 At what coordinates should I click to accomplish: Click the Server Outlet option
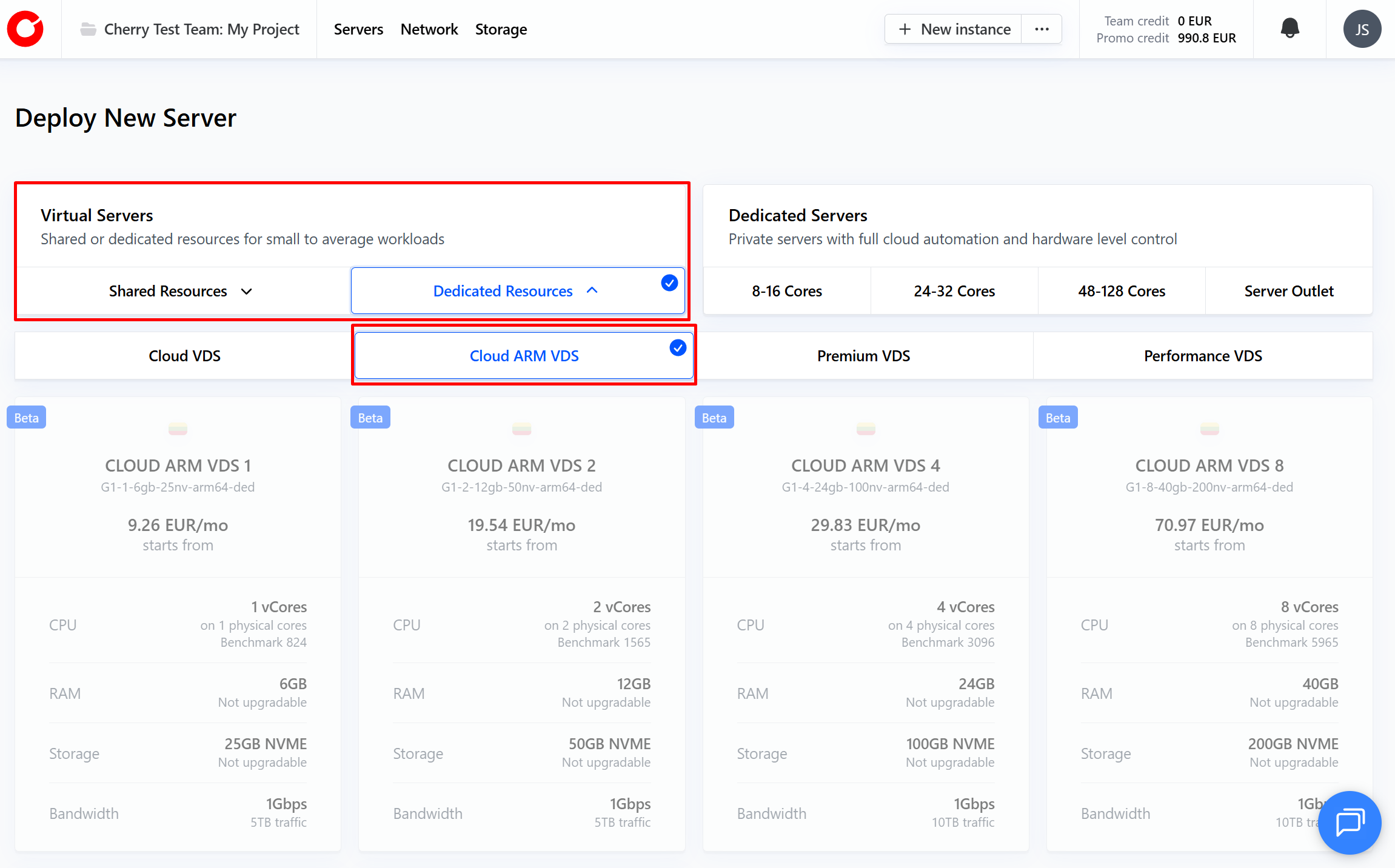point(1288,291)
